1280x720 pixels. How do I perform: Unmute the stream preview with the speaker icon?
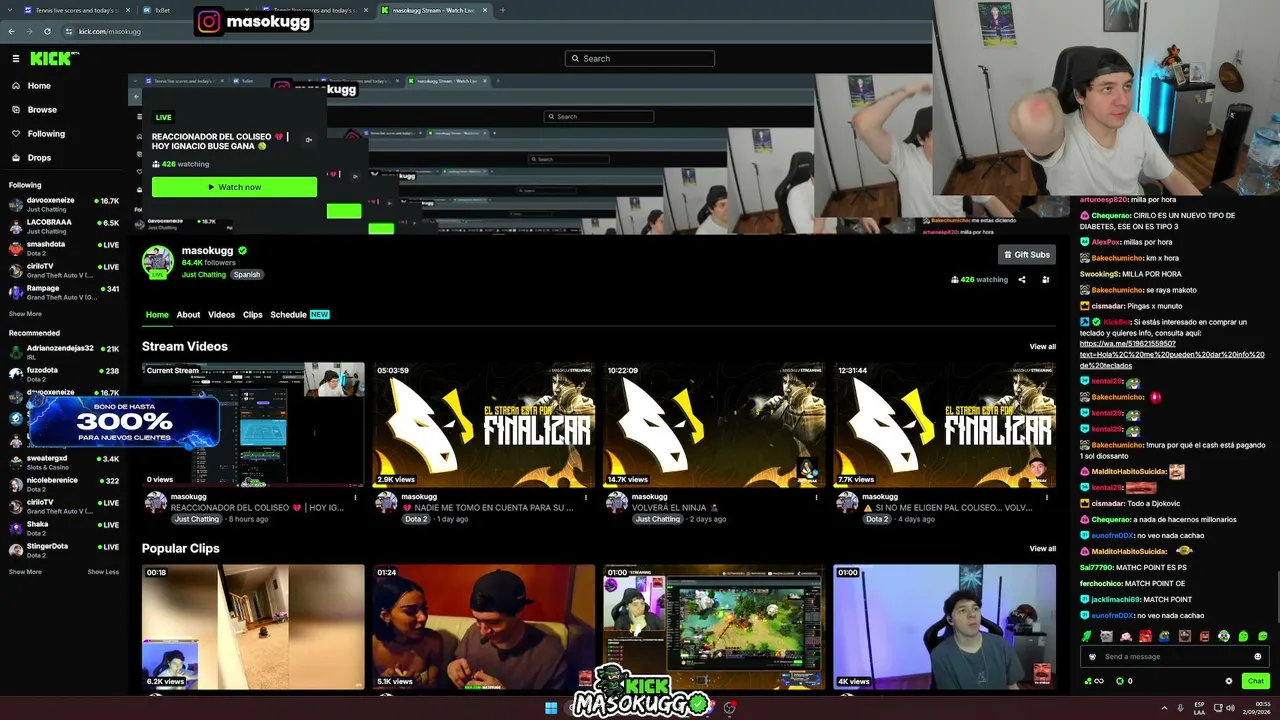309,140
